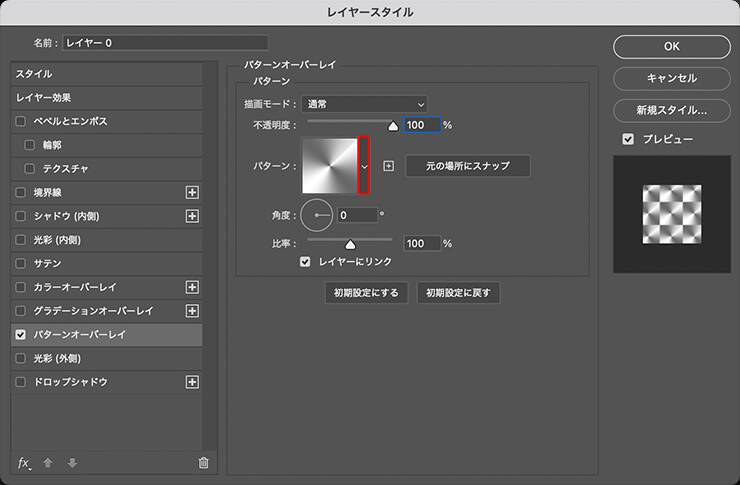The height and width of the screenshot is (485, 740).
Task: Click the 名前 layer name input field
Action: (165, 43)
